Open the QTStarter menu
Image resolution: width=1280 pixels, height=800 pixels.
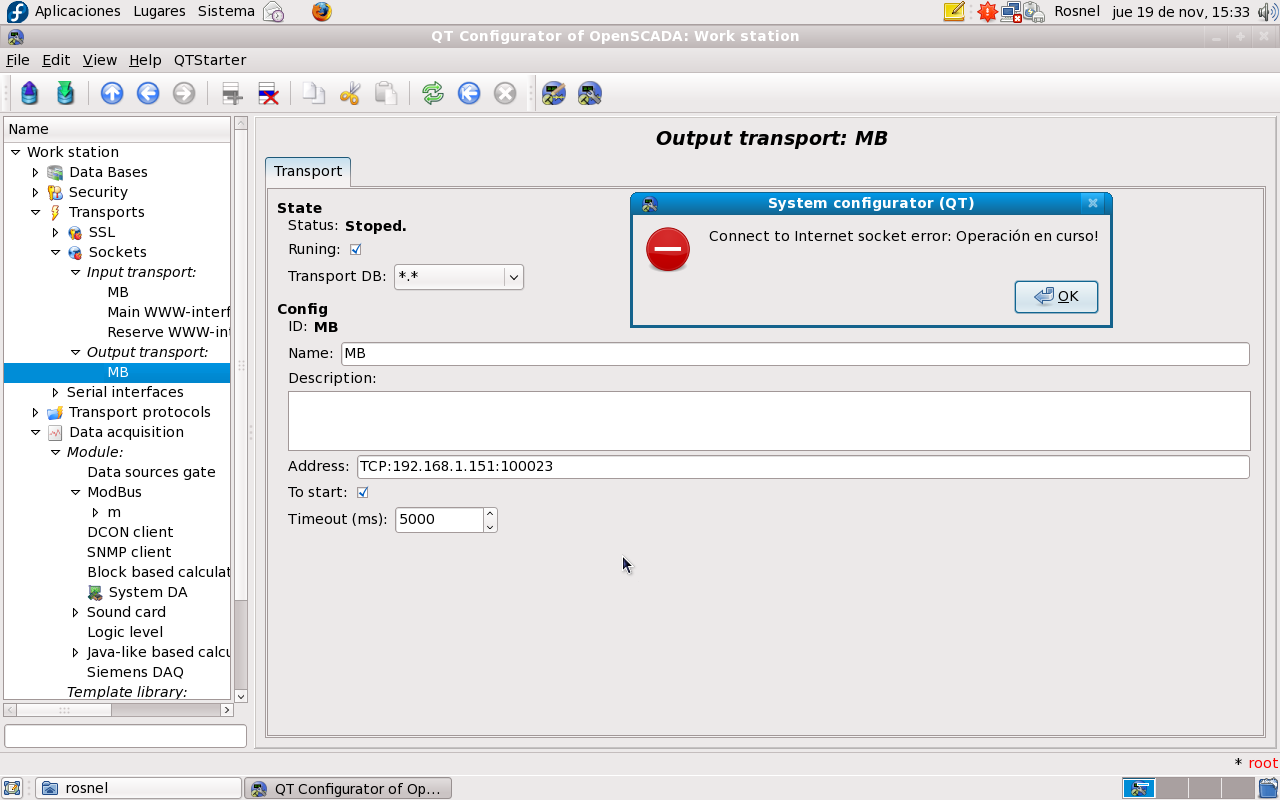tap(209, 60)
